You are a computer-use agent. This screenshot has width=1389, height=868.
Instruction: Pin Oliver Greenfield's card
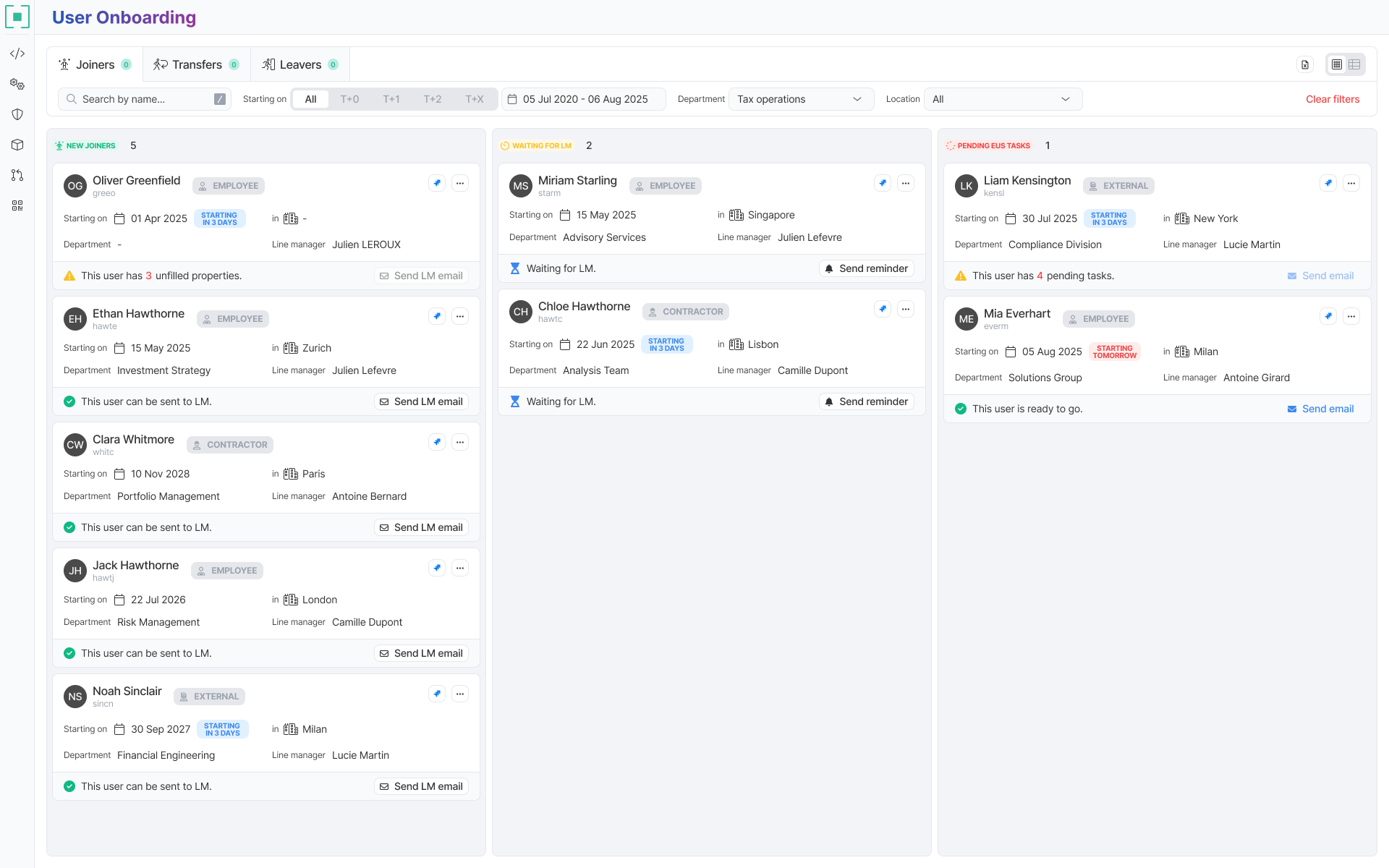click(x=437, y=183)
